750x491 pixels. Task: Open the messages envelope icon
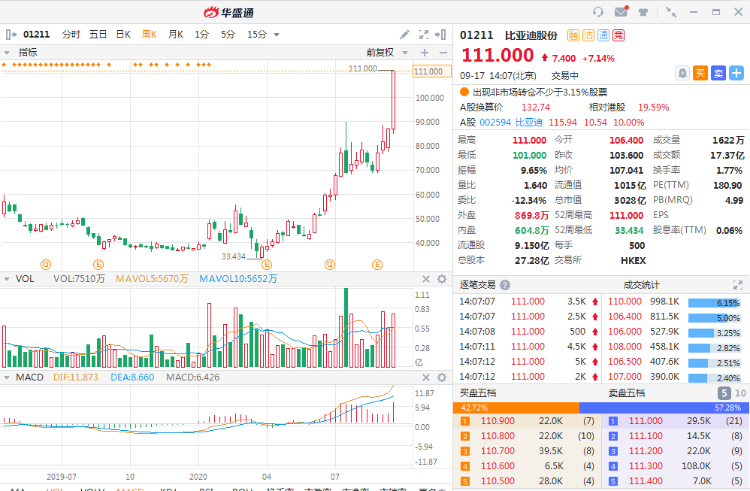[621, 11]
